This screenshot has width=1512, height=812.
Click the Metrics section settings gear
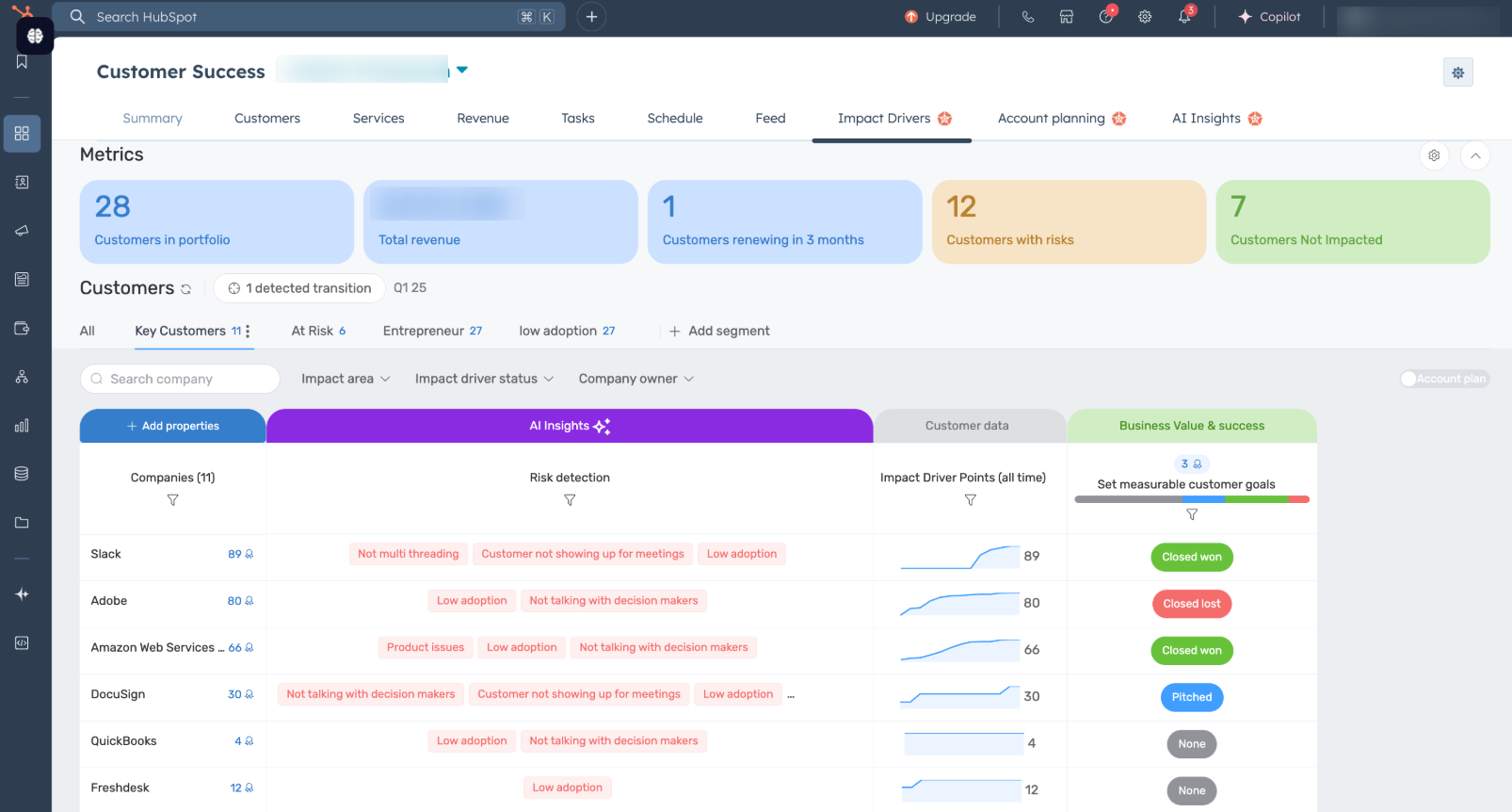click(x=1434, y=155)
